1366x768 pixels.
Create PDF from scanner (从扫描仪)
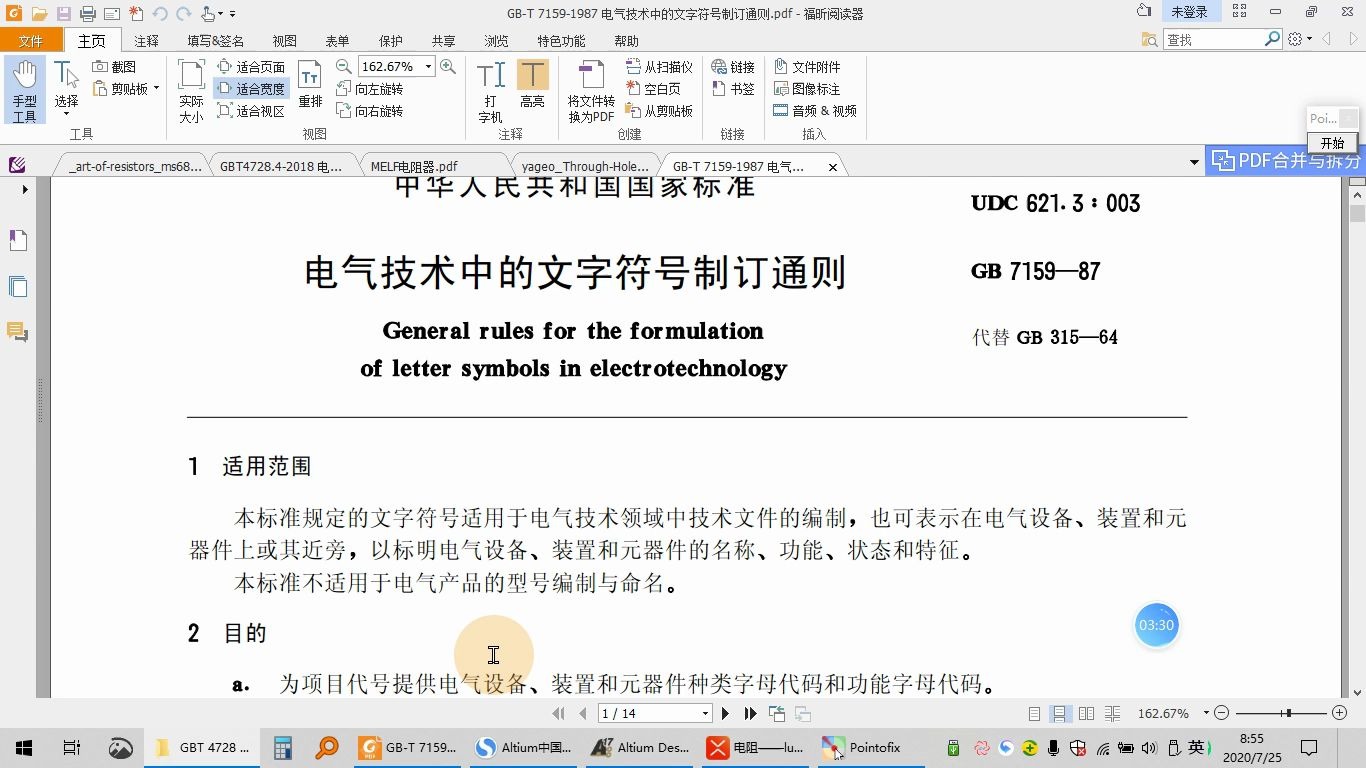pyautogui.click(x=659, y=67)
